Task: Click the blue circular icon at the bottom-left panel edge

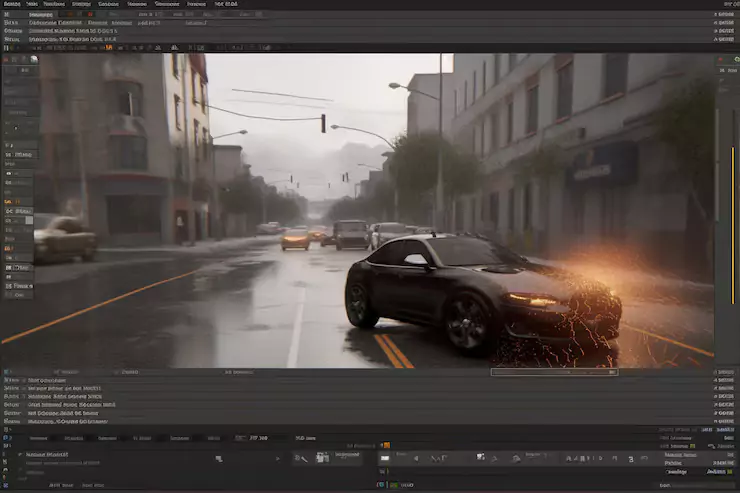Action: tap(6, 438)
